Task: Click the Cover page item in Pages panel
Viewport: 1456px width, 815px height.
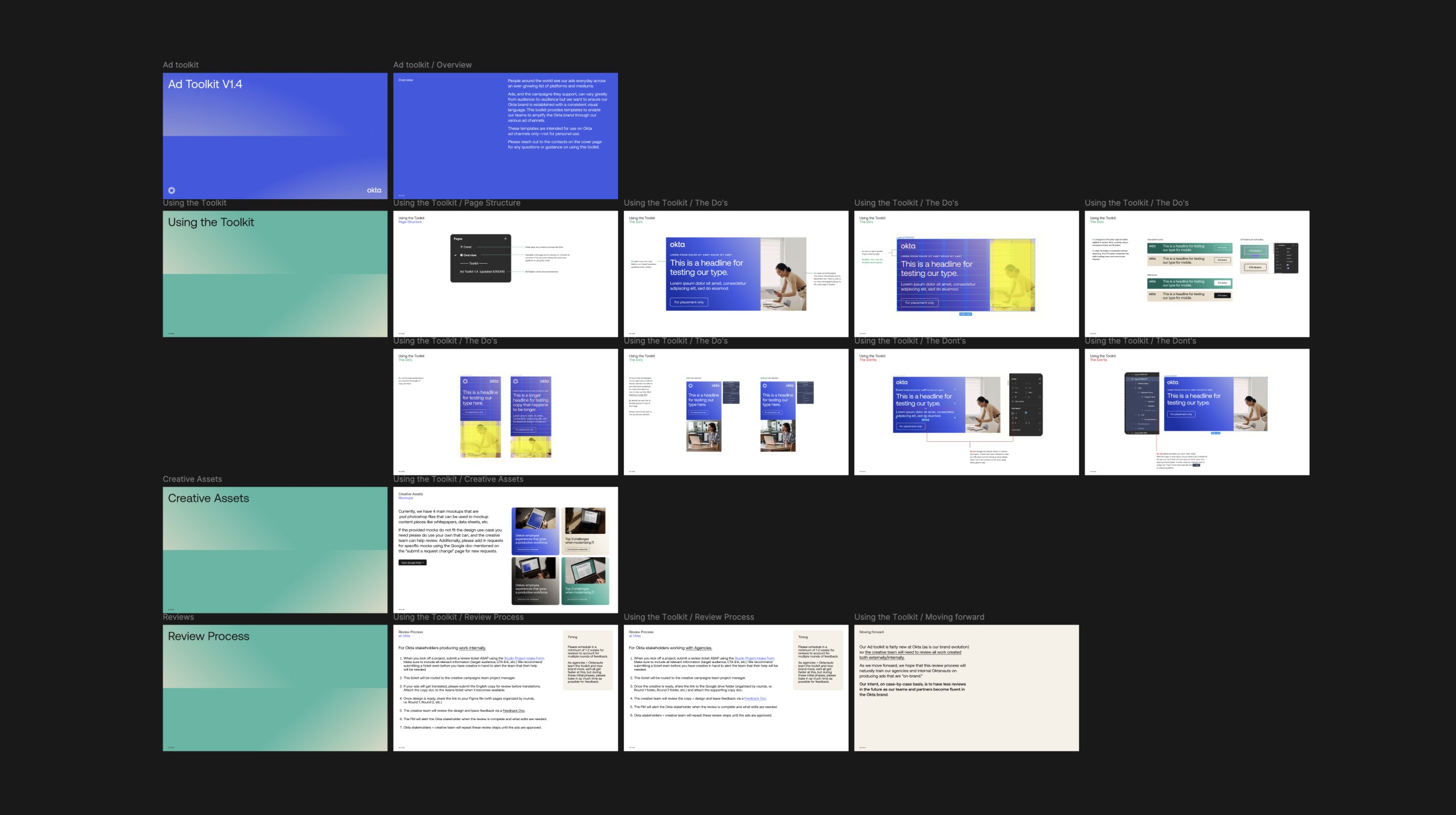Action: point(467,247)
